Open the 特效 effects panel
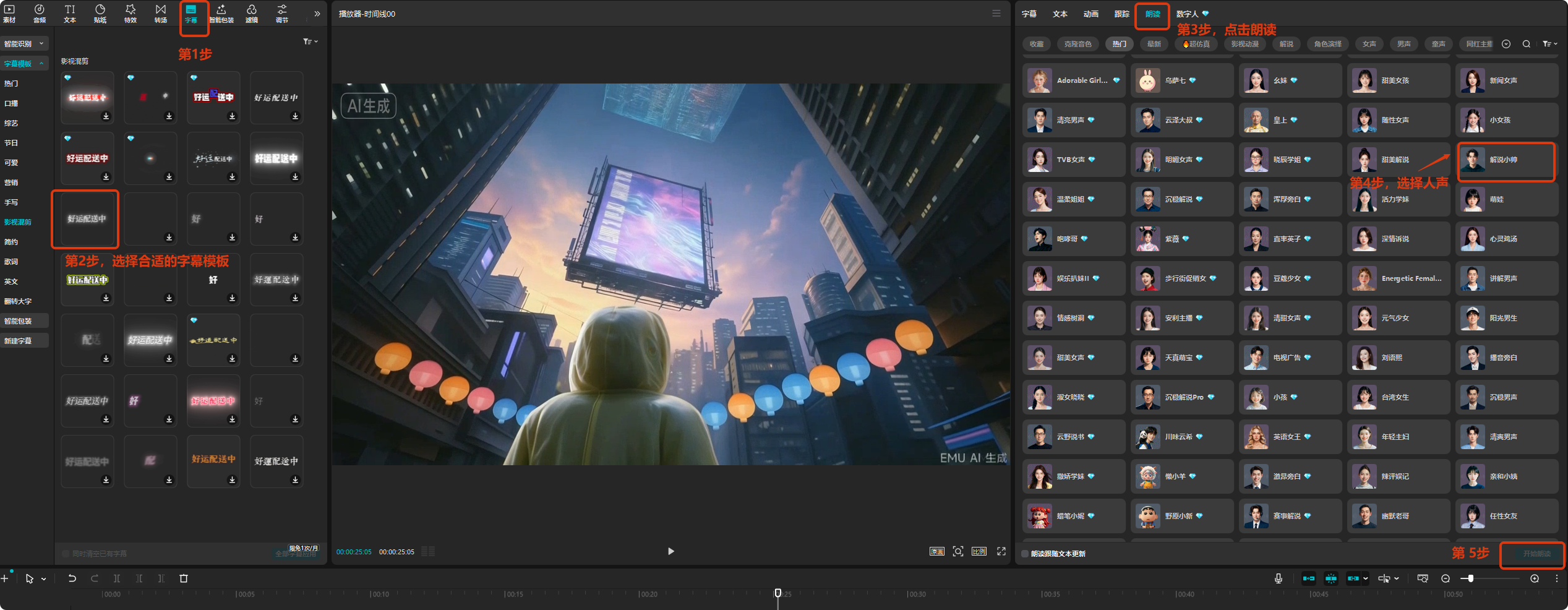 (130, 13)
